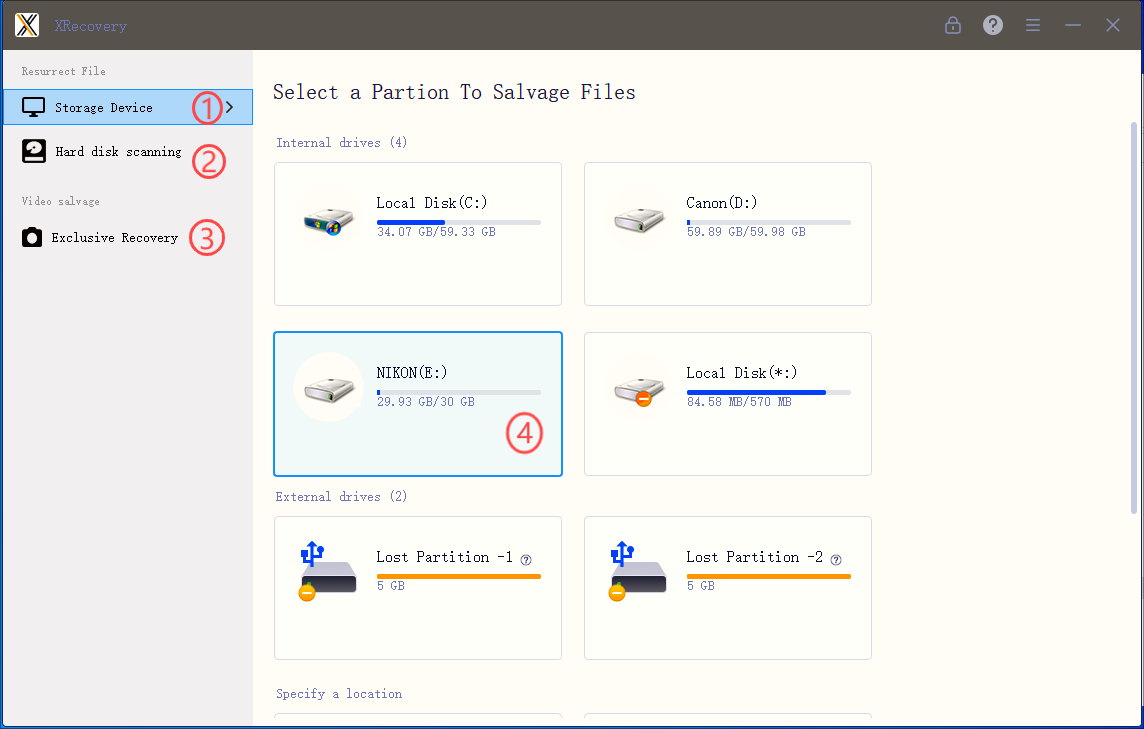Open Exclusive Recovery in sidebar
Image resolution: width=1144 pixels, height=729 pixels.
(115, 237)
